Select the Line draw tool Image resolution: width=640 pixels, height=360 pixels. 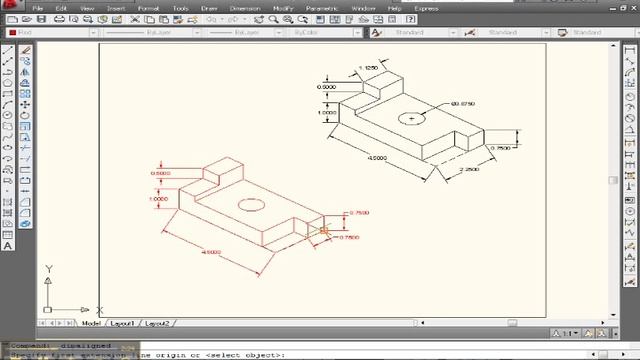8,51
